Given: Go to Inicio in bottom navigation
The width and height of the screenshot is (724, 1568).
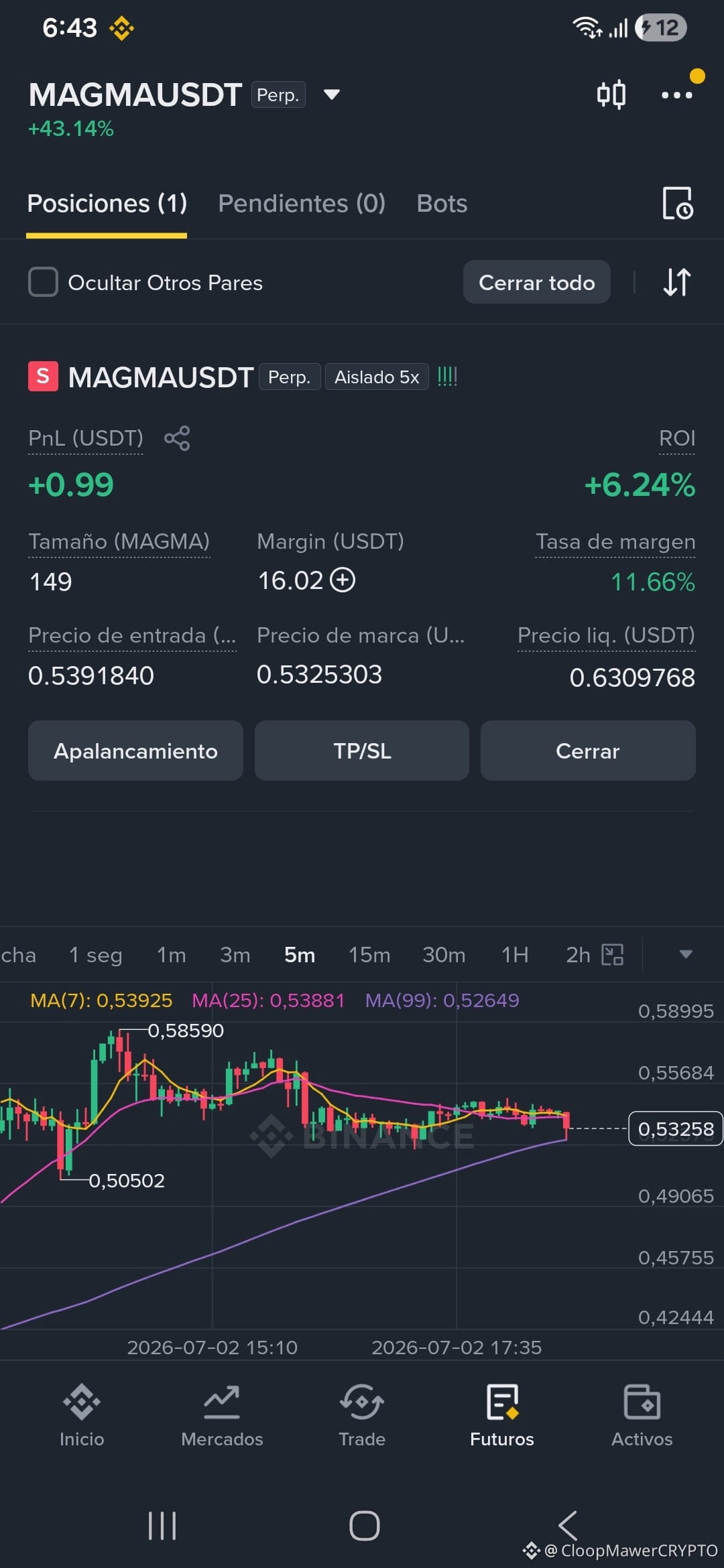Looking at the screenshot, I should (82, 1415).
